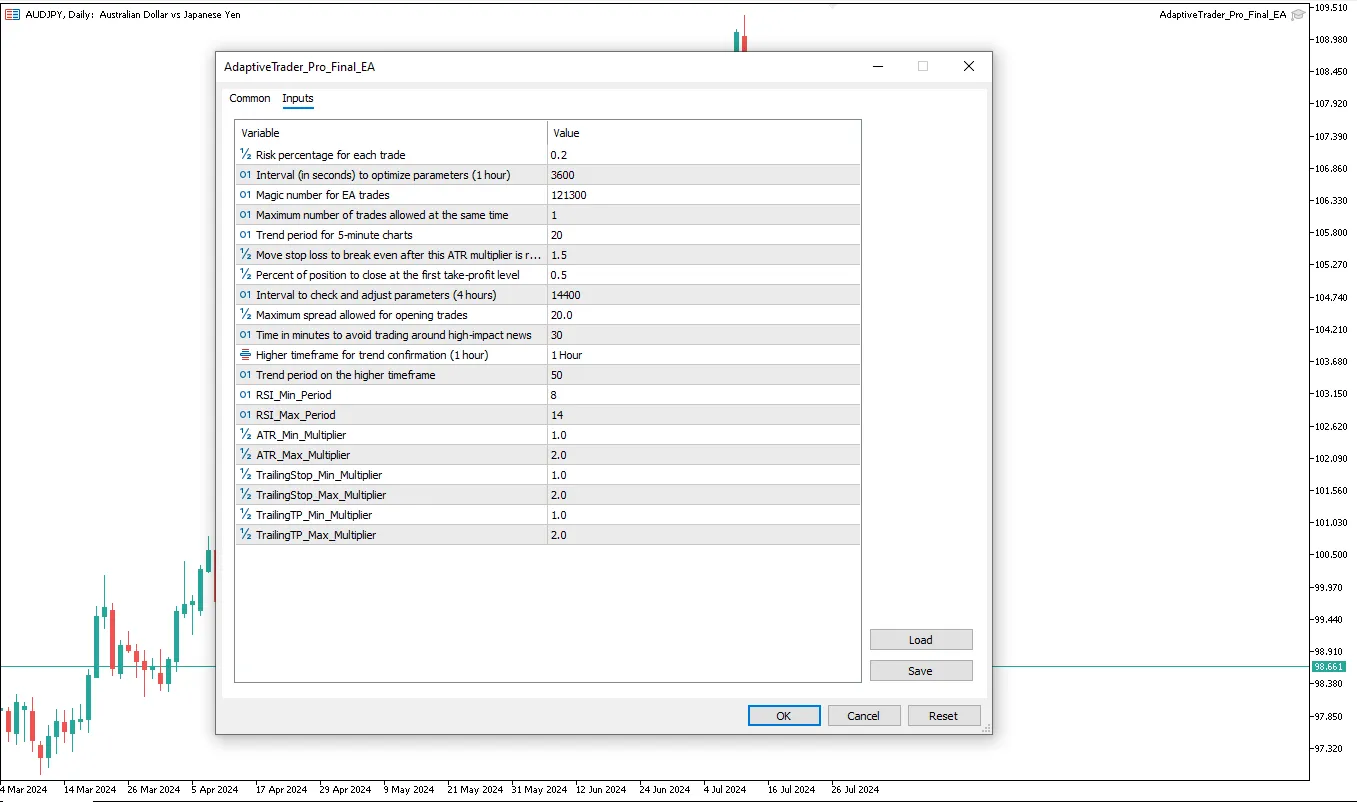Click the icon of RSI_Max_Period row

tap(246, 415)
